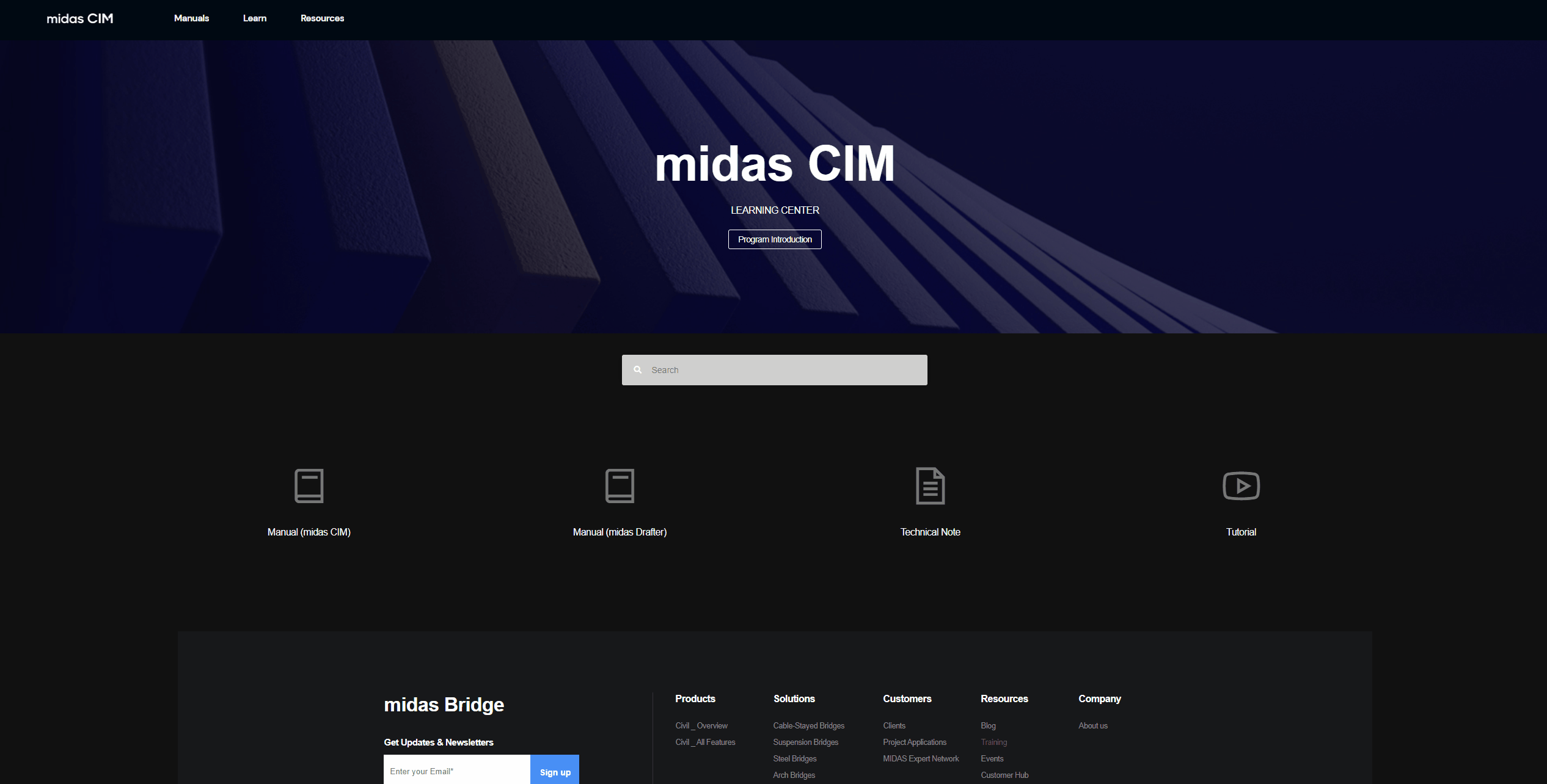Screen dimensions: 1547x784
Task: Click the Search bar text field
Action: point(774,369)
